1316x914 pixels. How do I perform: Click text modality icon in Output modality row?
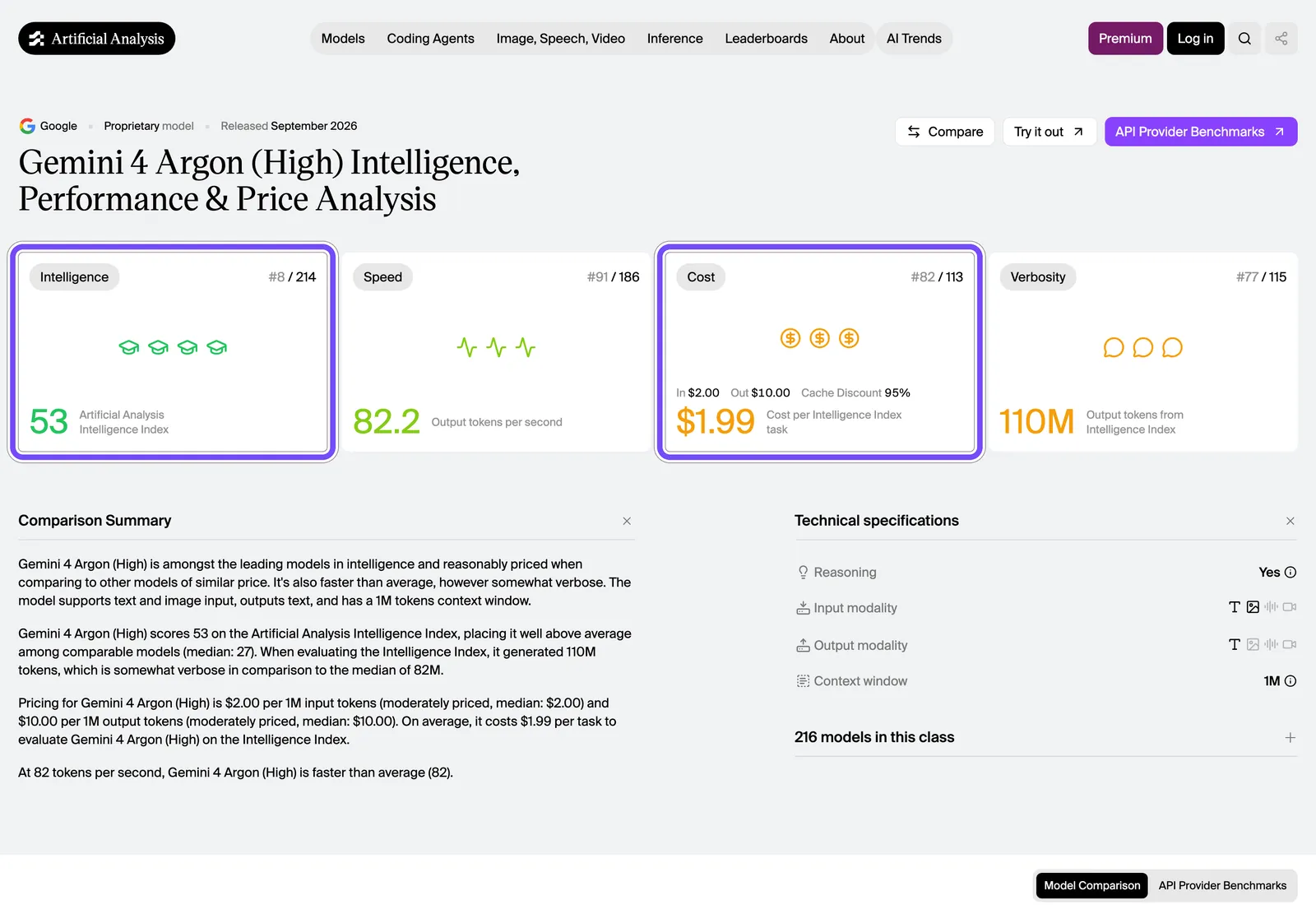[1234, 645]
